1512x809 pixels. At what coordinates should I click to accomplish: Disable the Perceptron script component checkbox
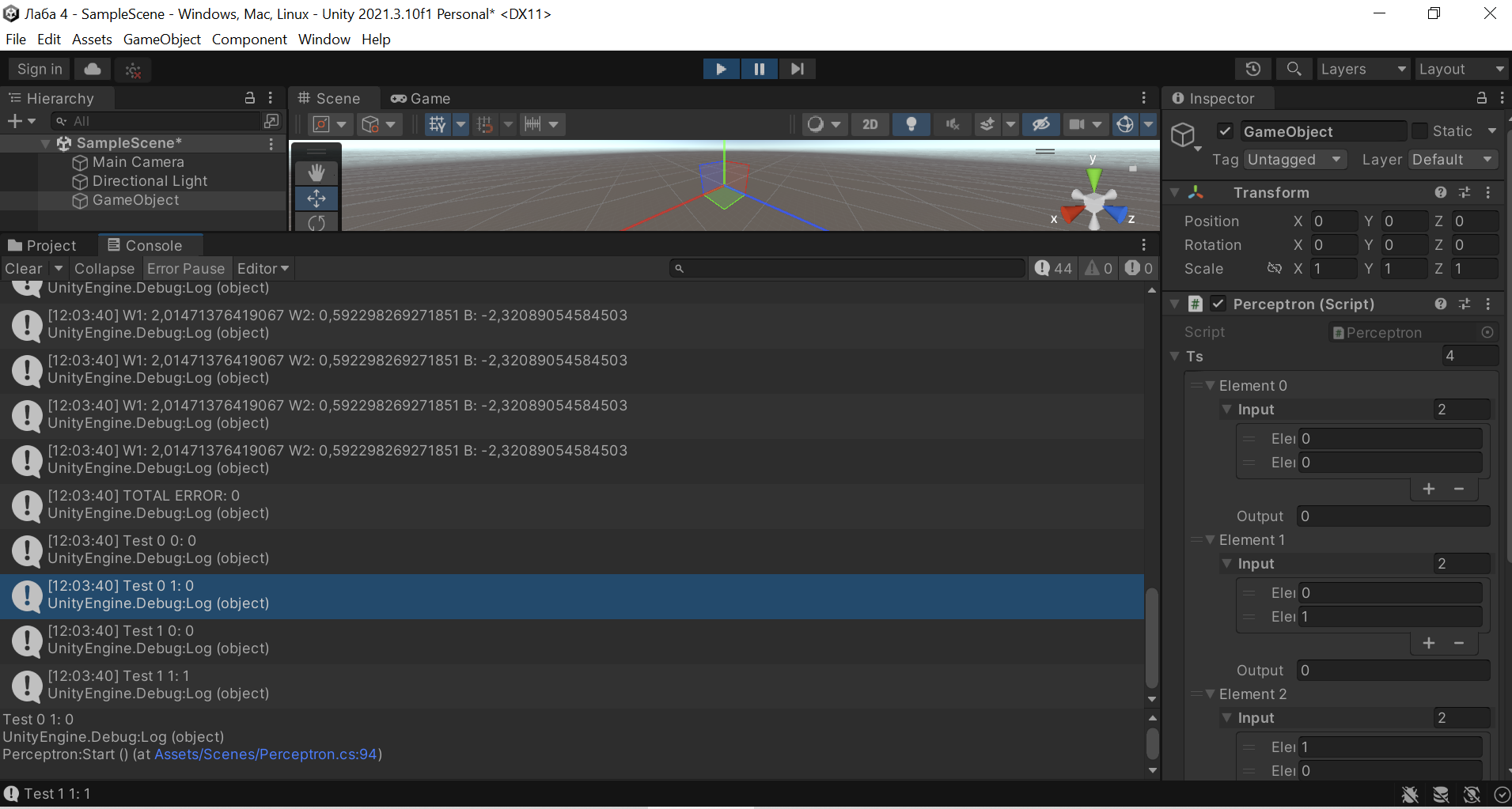1218,304
